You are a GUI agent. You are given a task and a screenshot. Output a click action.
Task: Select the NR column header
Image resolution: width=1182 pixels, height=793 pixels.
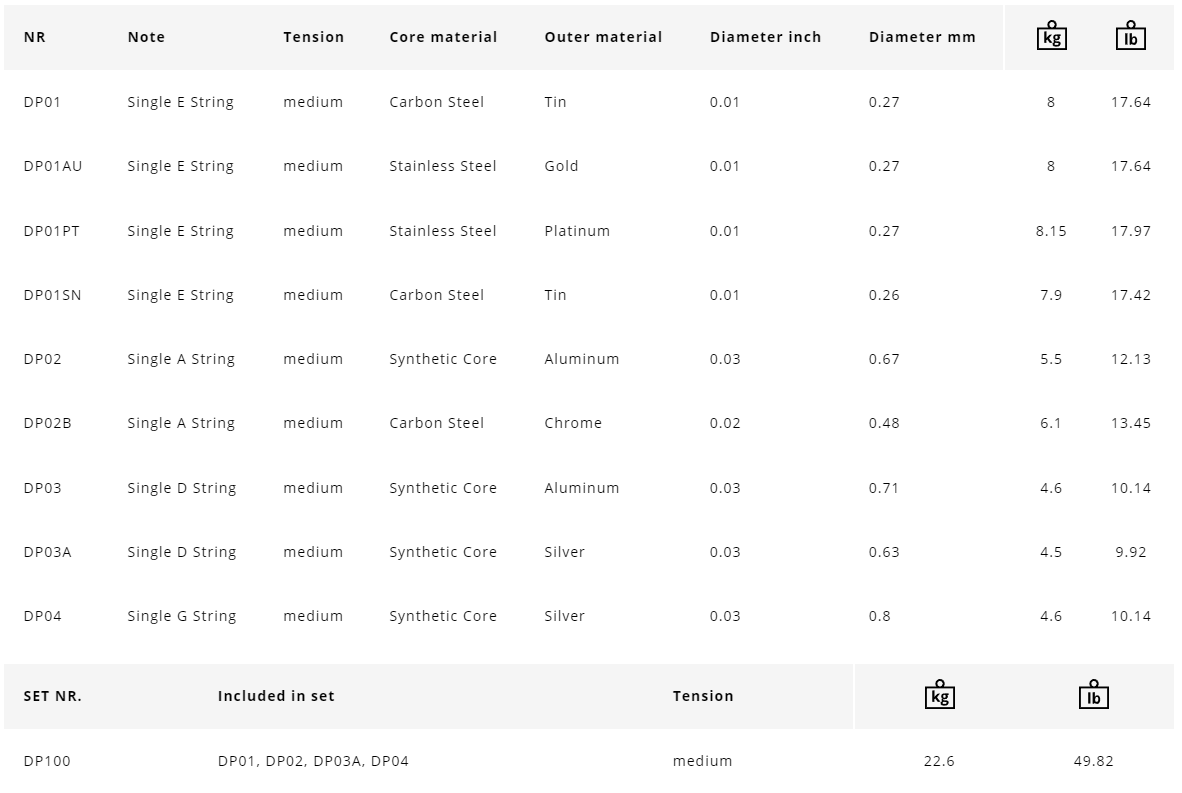(35, 37)
